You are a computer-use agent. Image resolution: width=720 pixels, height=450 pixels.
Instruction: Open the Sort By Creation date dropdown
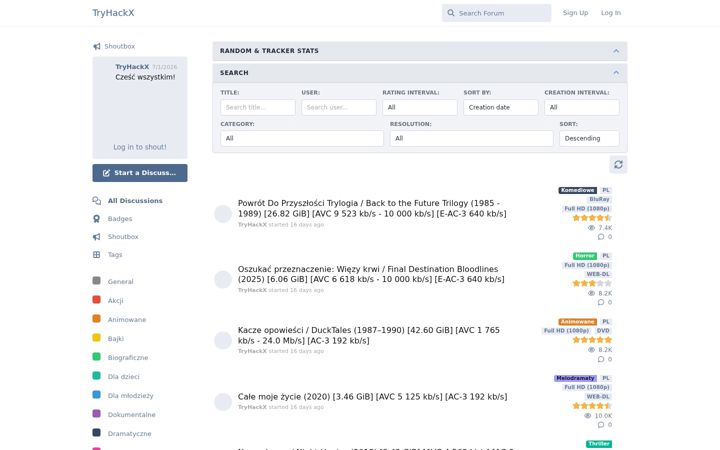(x=501, y=107)
